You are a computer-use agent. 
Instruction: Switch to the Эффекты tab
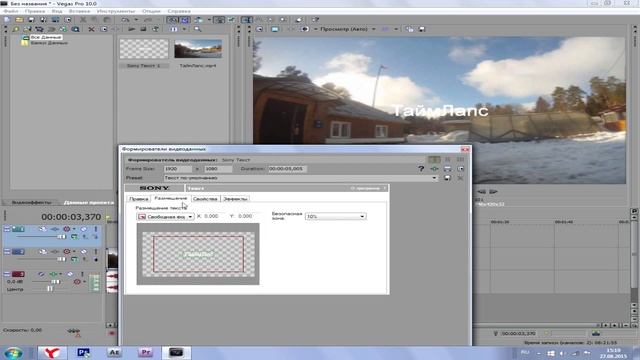tap(236, 199)
